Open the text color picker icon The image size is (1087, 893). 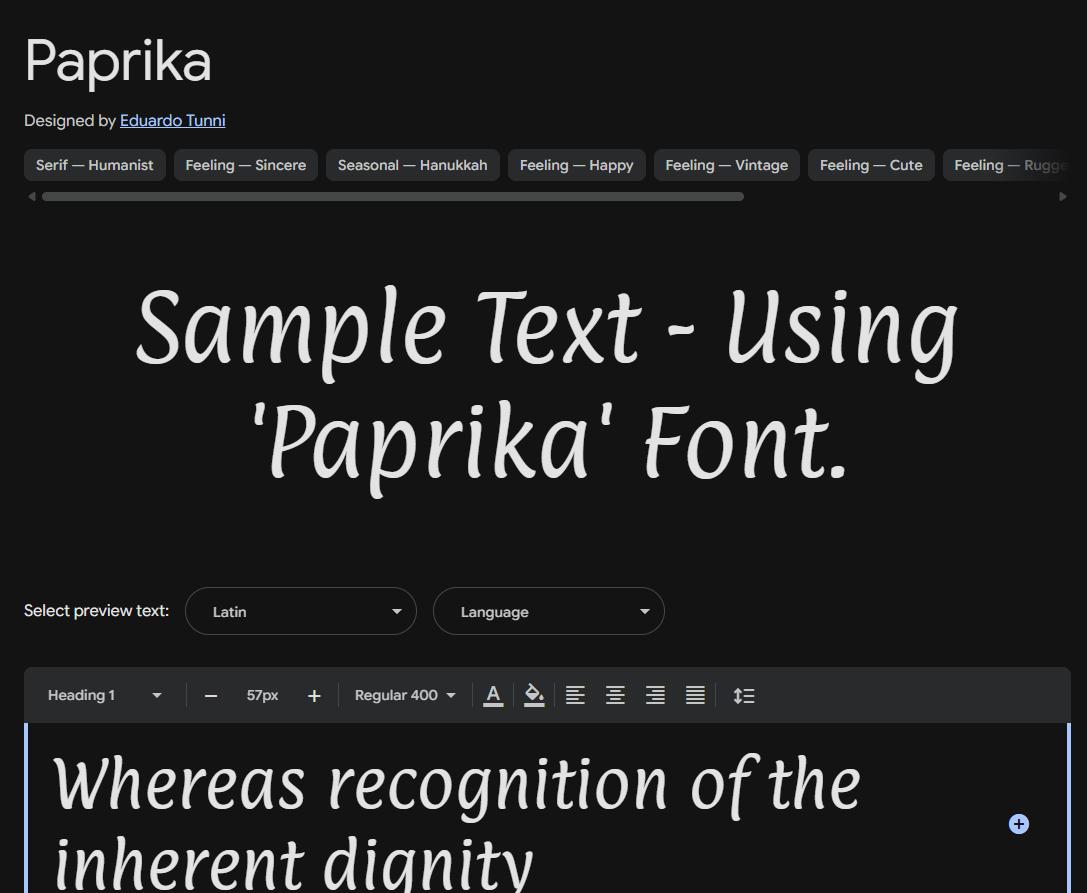[493, 695]
